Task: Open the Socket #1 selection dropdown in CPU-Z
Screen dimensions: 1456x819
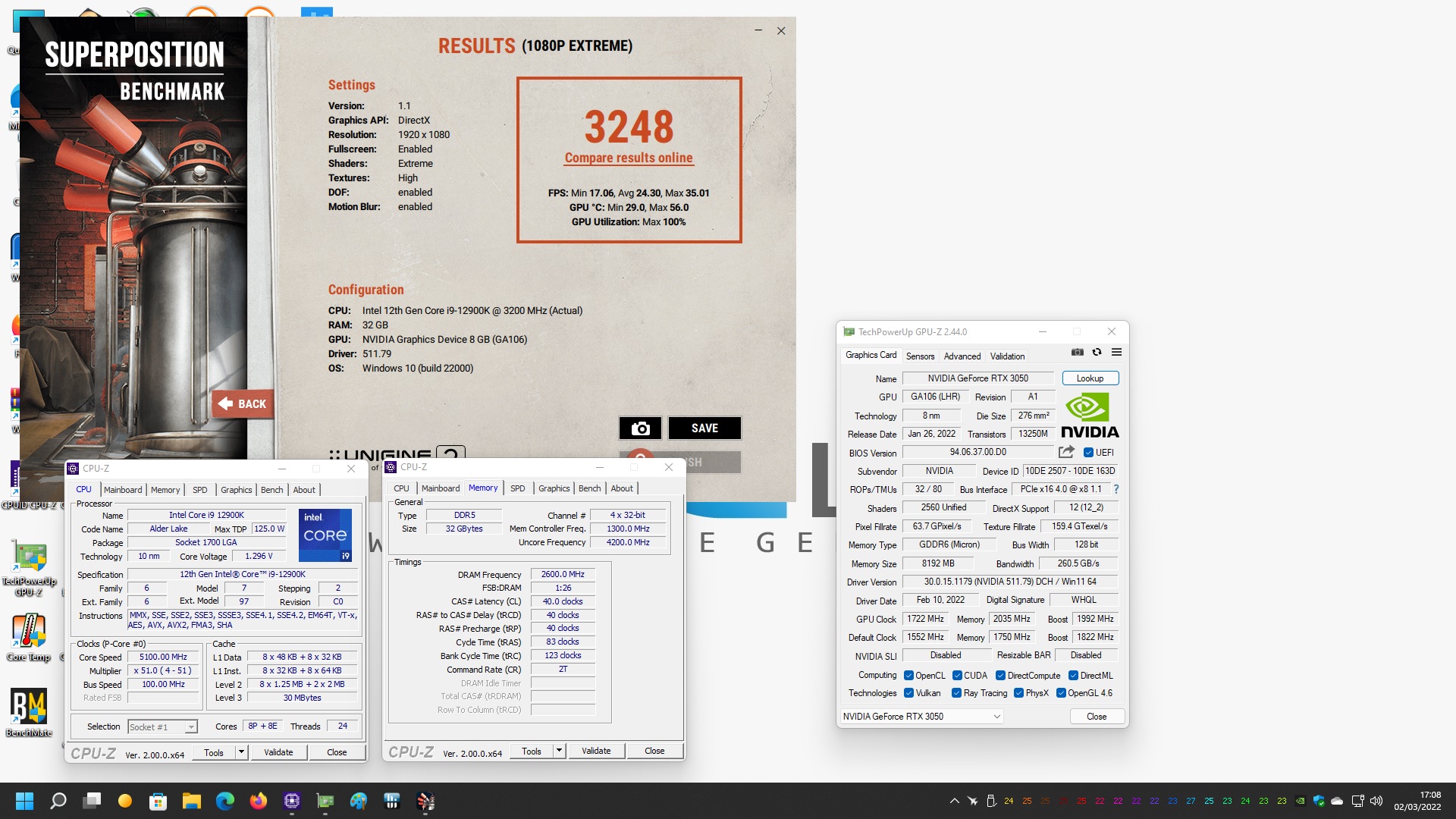Action: click(162, 727)
